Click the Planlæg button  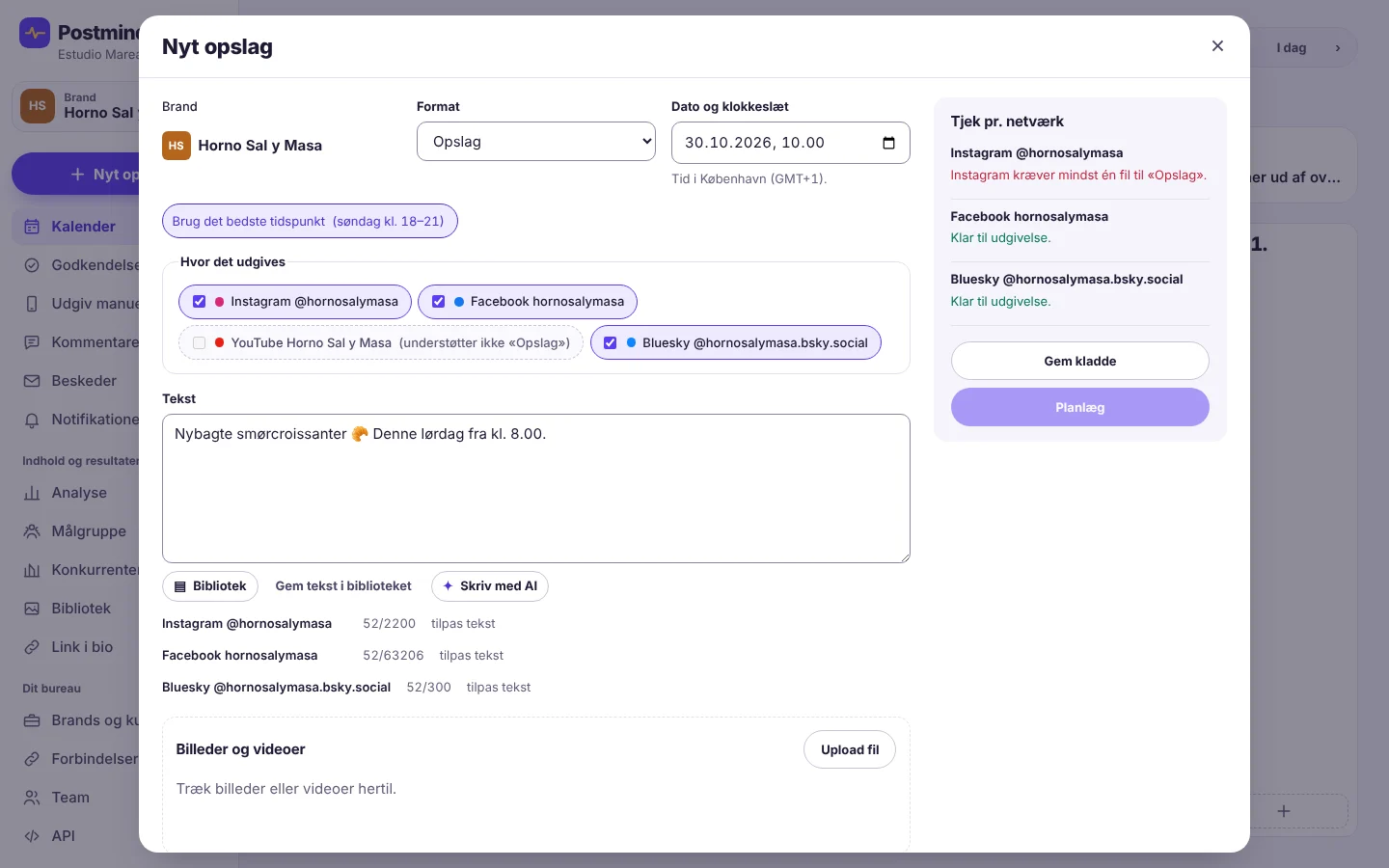(x=1080, y=407)
